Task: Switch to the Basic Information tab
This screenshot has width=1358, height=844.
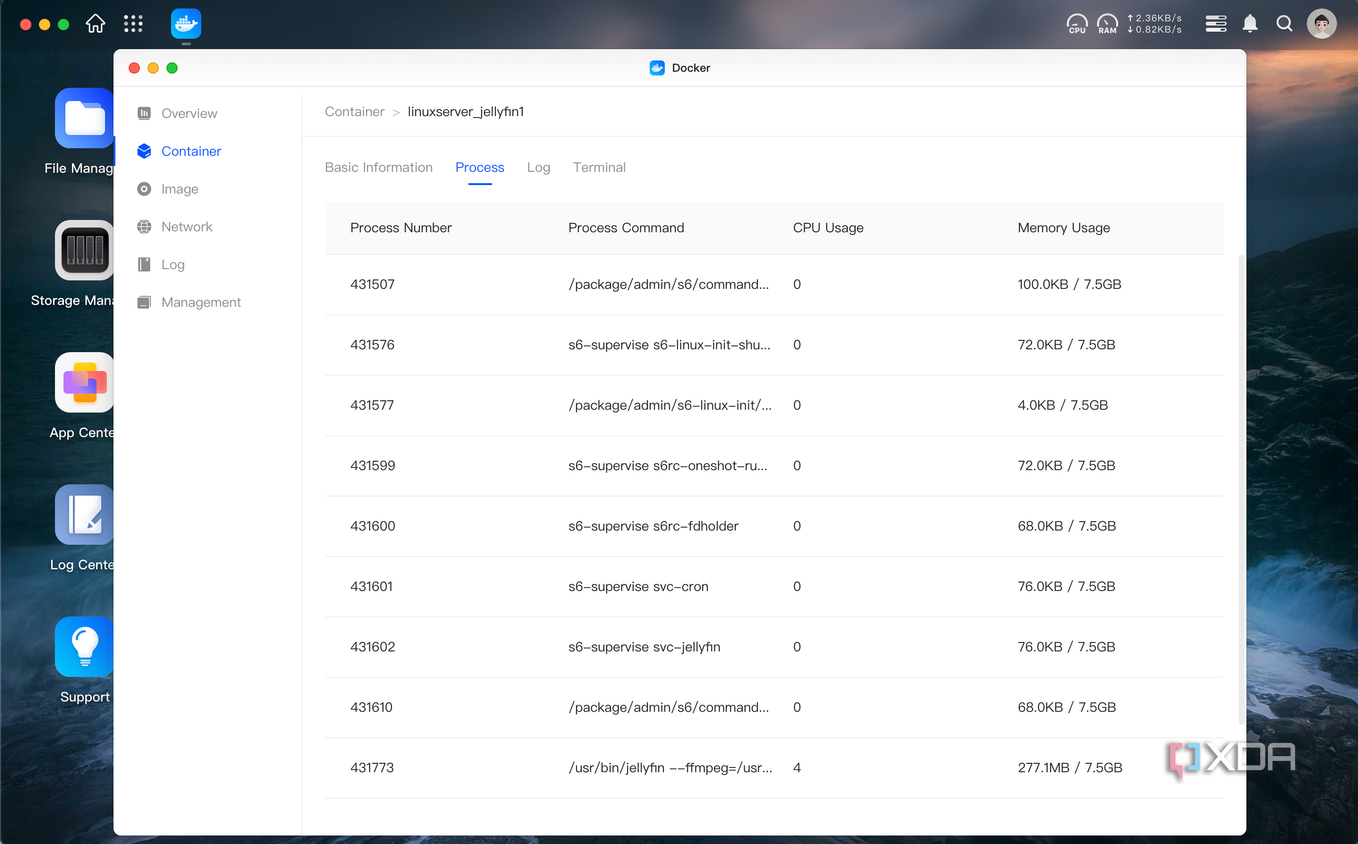Action: pos(379,167)
